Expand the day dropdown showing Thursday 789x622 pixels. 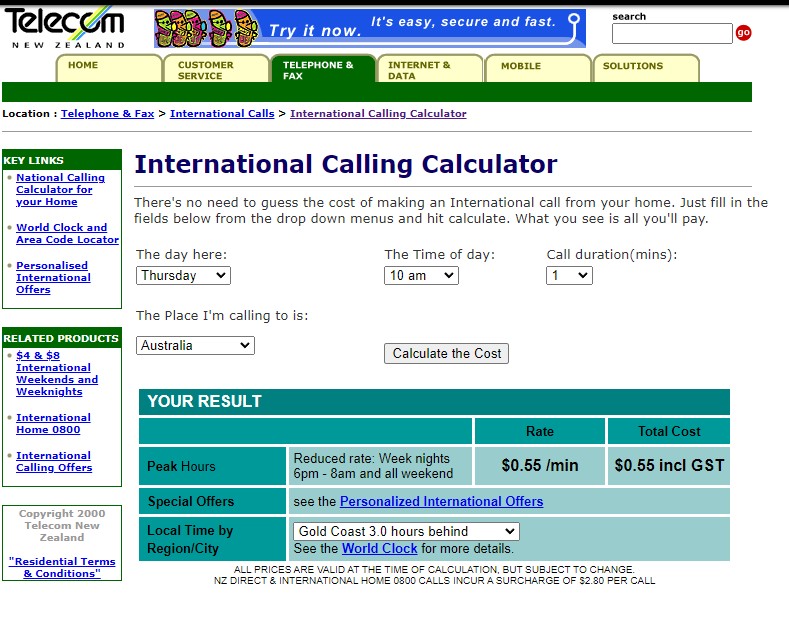coord(183,275)
